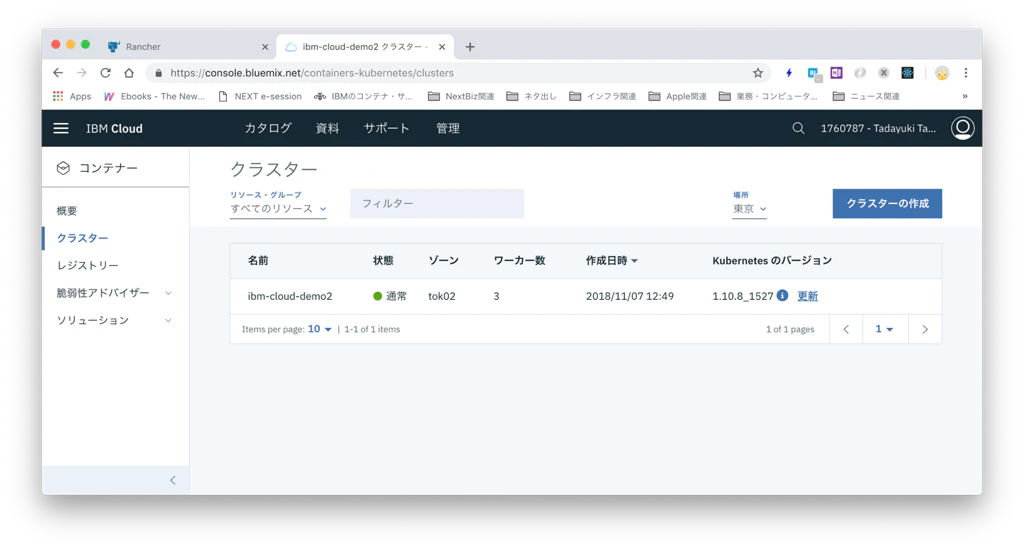Open the サポート menu
The image size is (1024, 550).
click(387, 128)
